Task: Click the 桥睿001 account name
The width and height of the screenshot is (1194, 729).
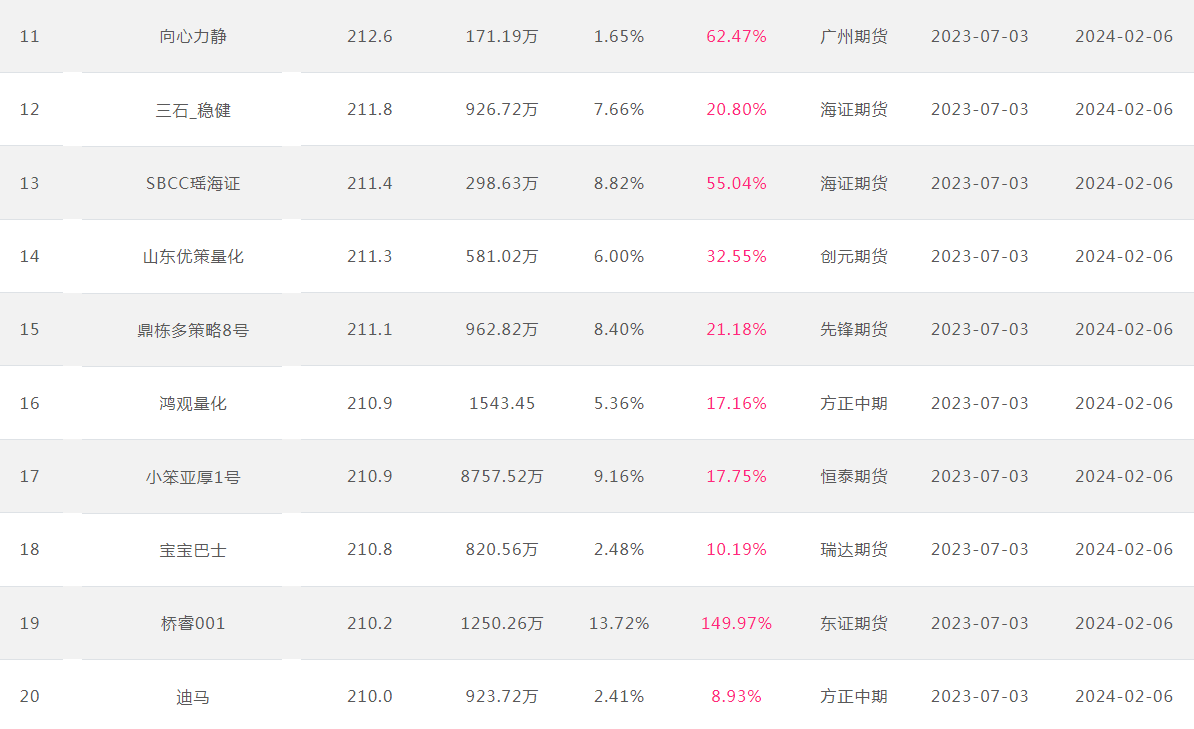Action: [193, 623]
